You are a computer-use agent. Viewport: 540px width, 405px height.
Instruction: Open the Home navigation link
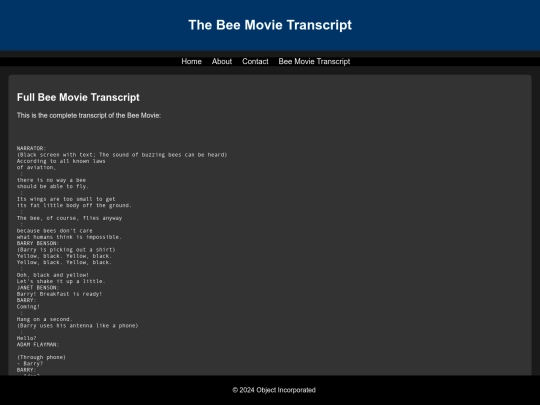191,61
